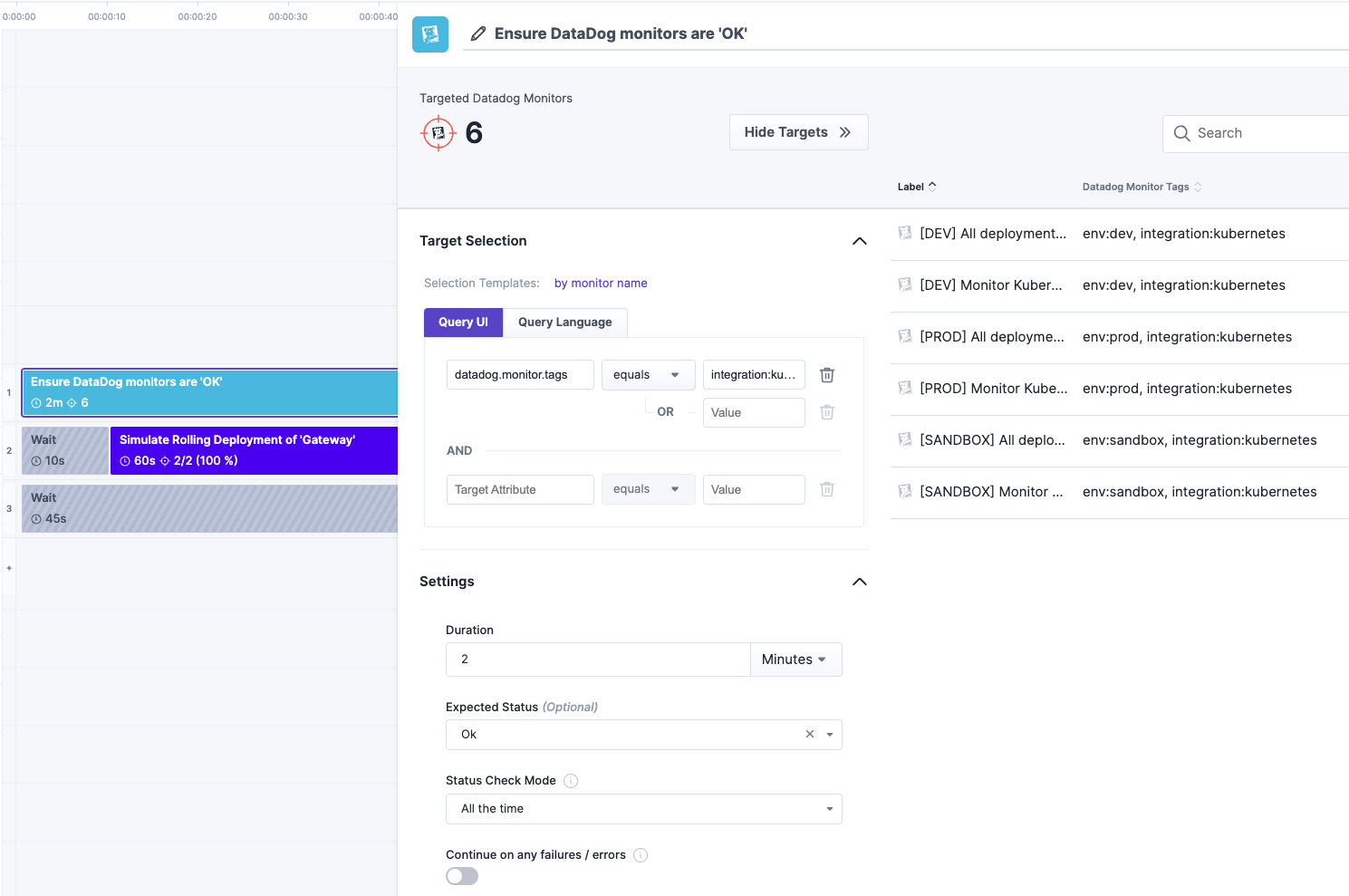Click the plus icon to add timeline lane
This screenshot has width=1349, height=896.
click(9, 568)
